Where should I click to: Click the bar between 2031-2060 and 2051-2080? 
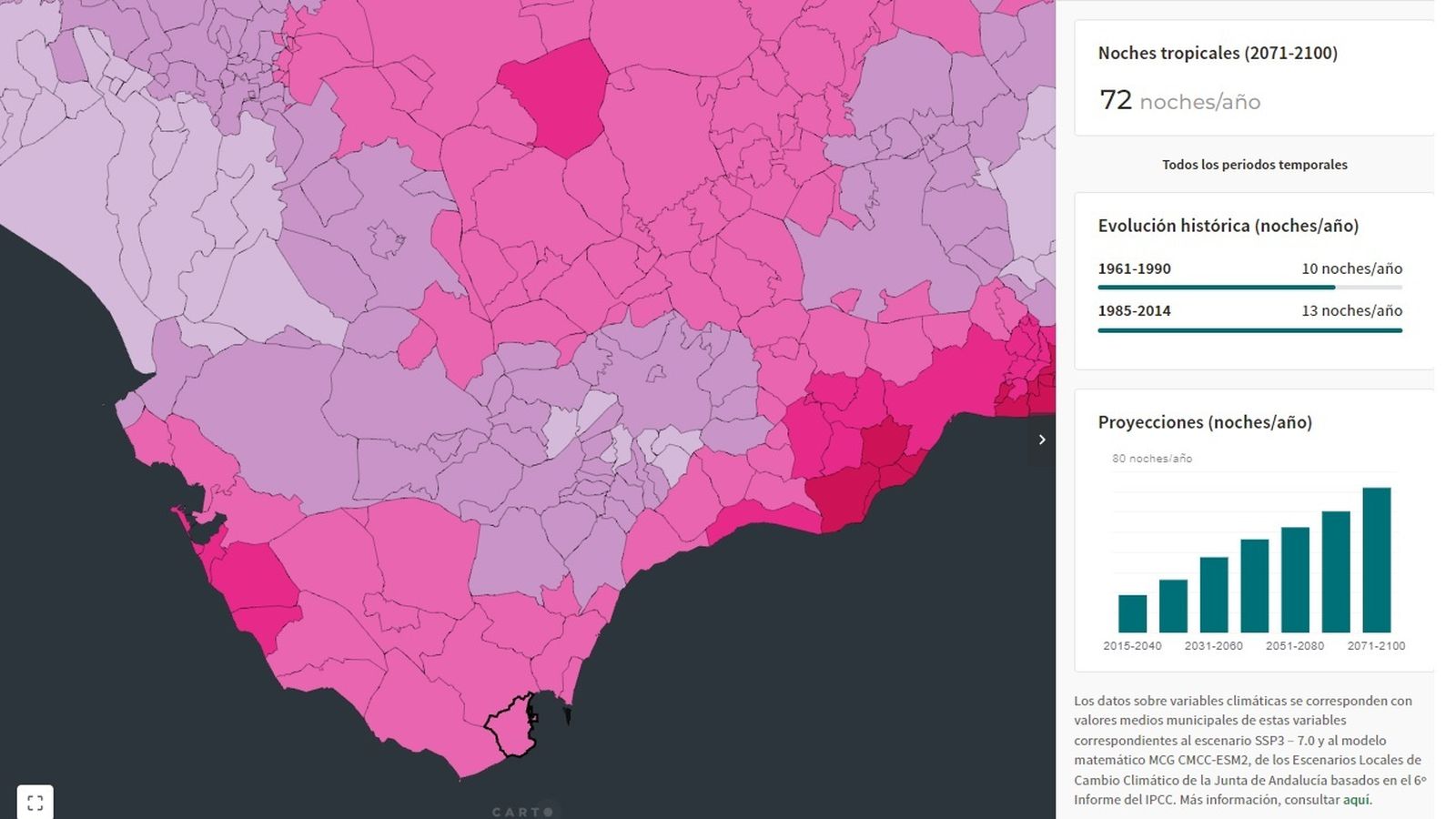tap(1254, 586)
